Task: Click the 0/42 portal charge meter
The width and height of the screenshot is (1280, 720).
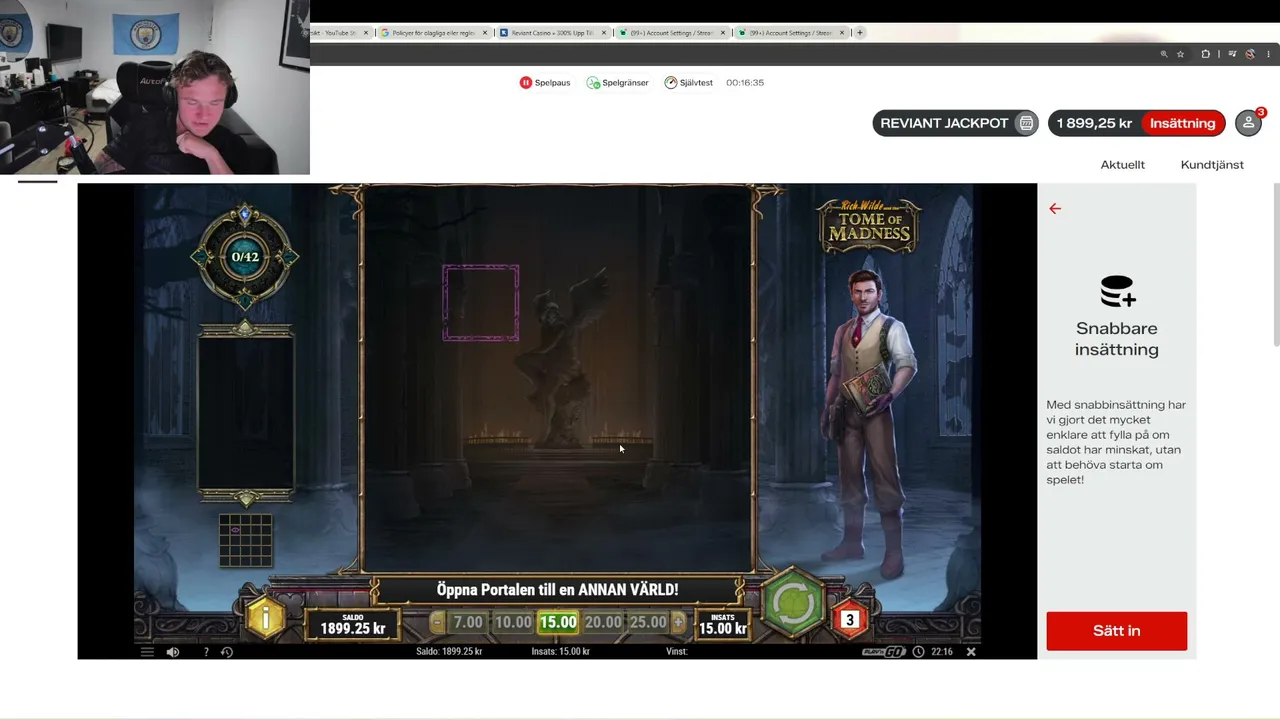Action: click(245, 257)
